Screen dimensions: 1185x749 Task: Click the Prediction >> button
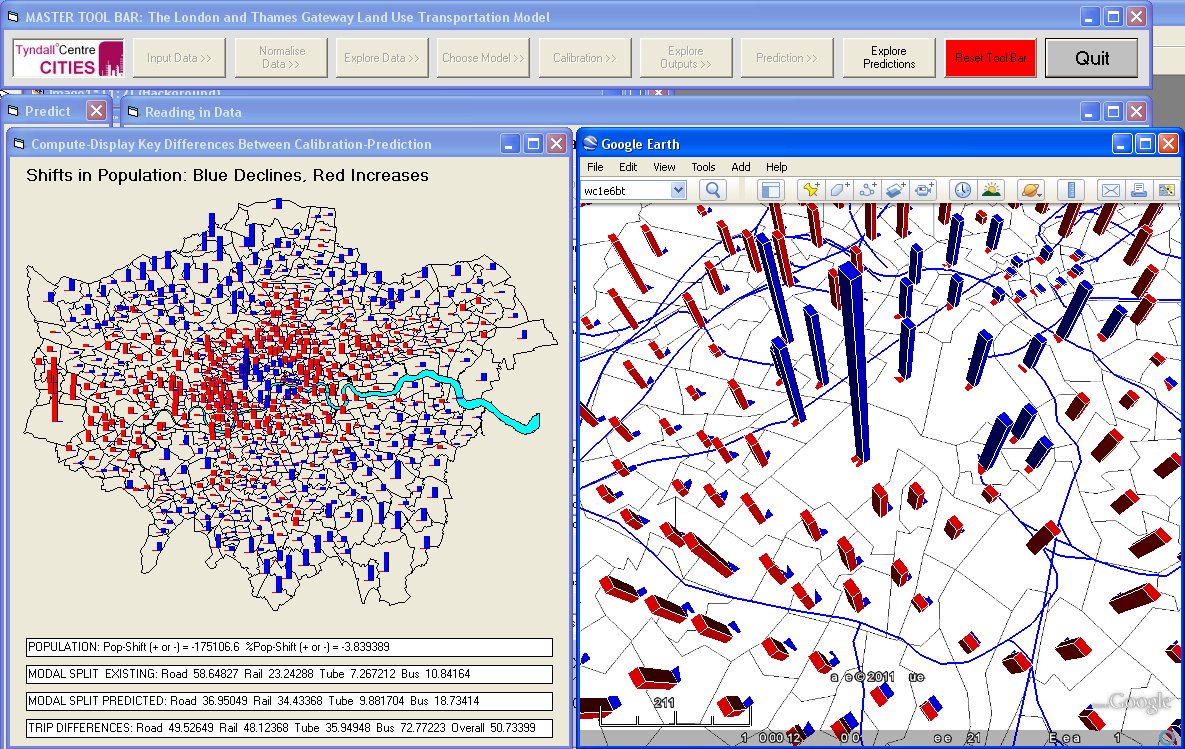(787, 58)
